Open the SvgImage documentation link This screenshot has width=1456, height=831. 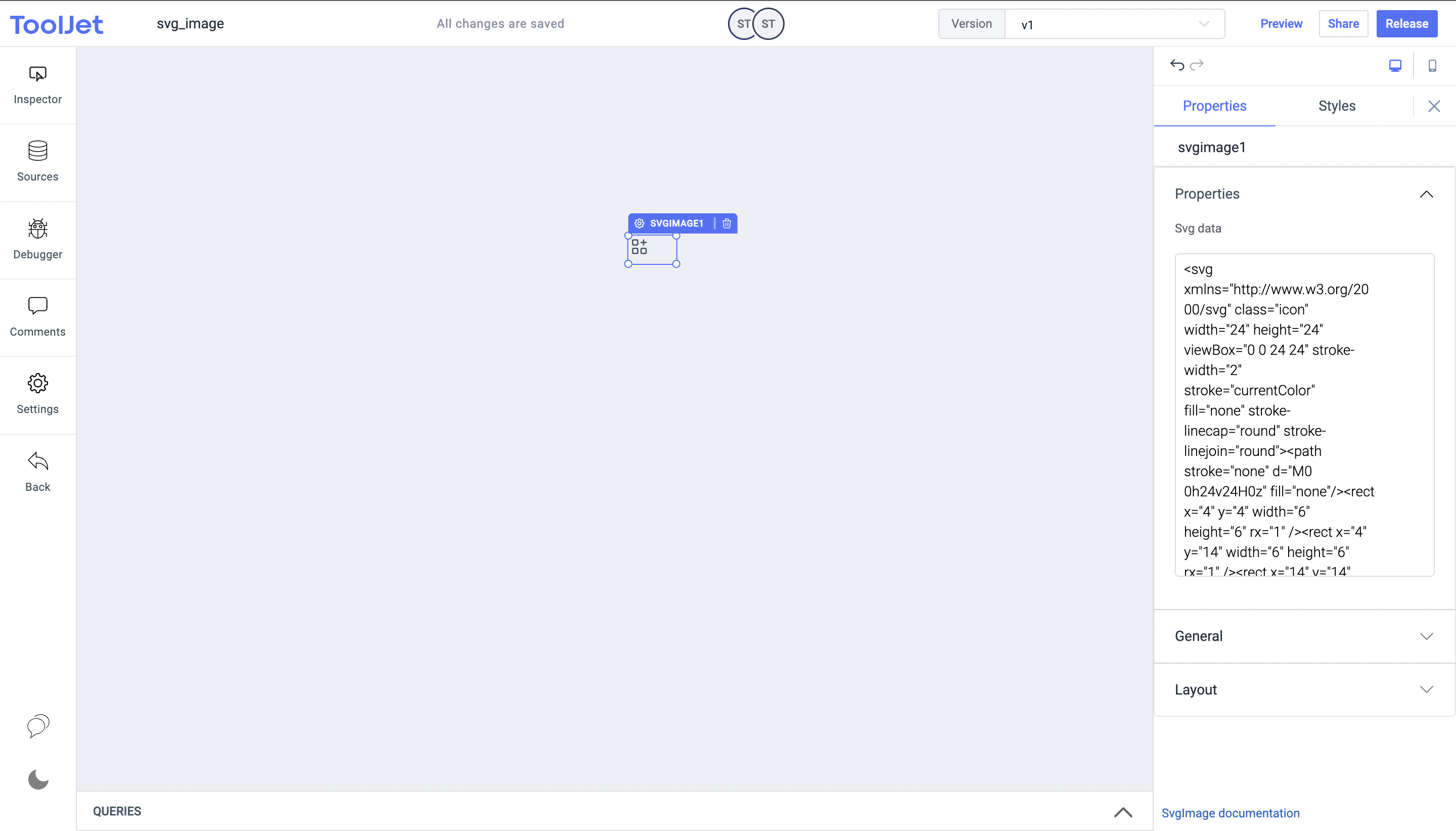(x=1230, y=813)
